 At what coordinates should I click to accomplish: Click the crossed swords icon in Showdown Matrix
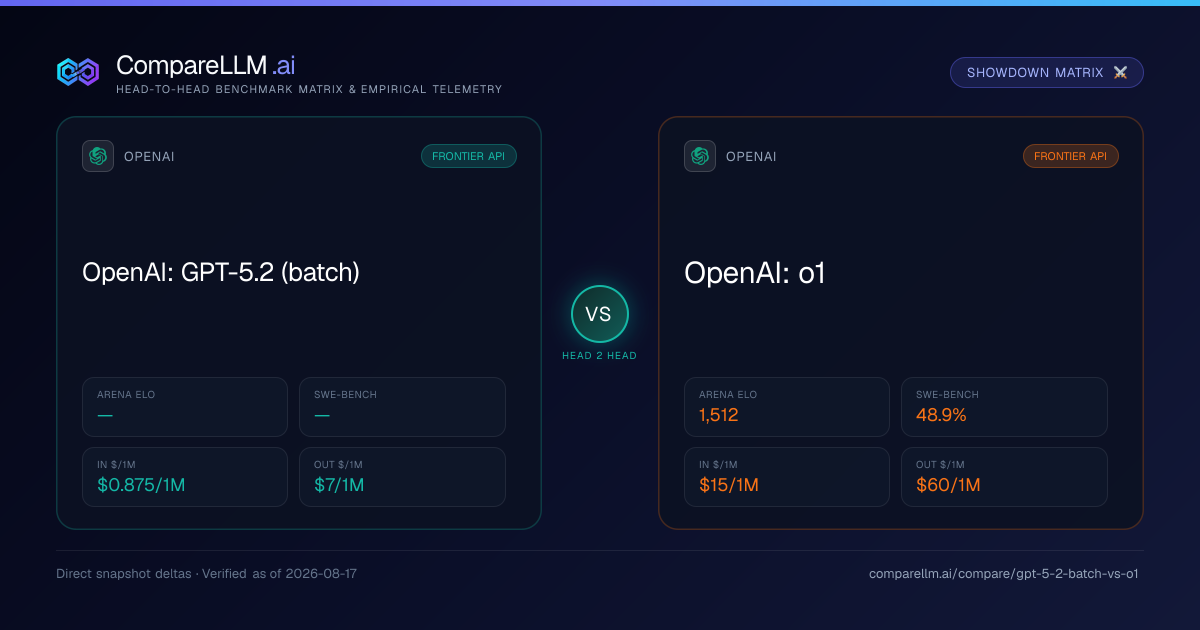tap(1120, 73)
